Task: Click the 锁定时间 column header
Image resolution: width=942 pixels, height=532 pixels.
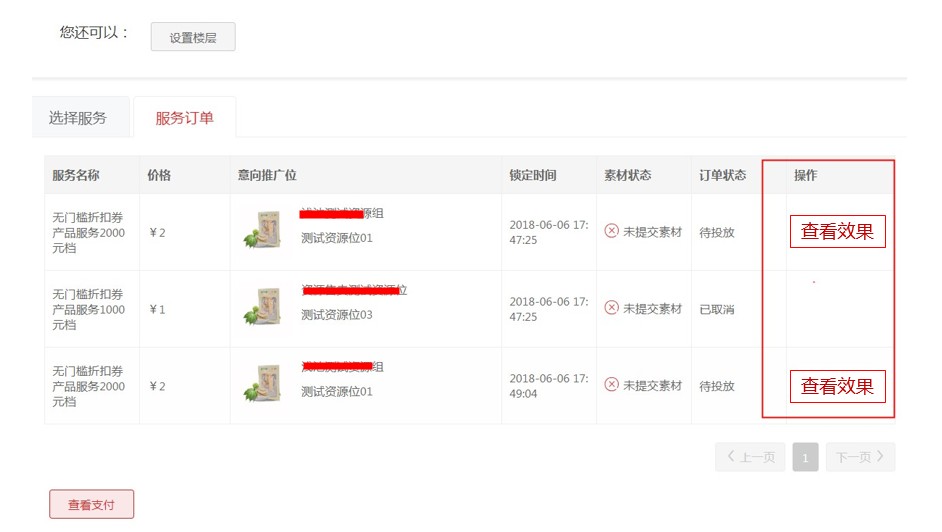Action: [x=533, y=175]
